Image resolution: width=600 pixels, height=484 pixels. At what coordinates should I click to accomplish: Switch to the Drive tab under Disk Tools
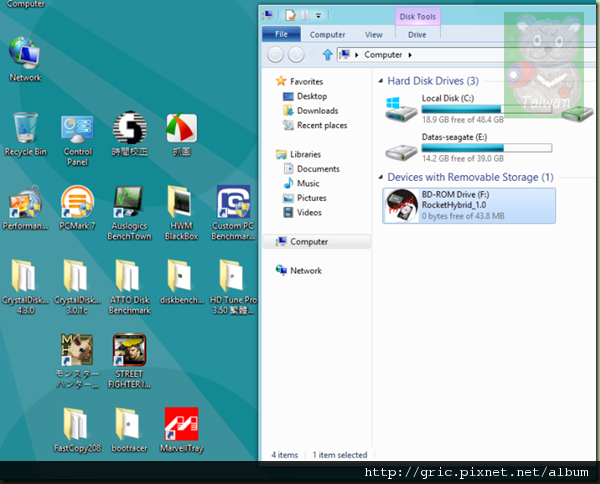(x=417, y=34)
